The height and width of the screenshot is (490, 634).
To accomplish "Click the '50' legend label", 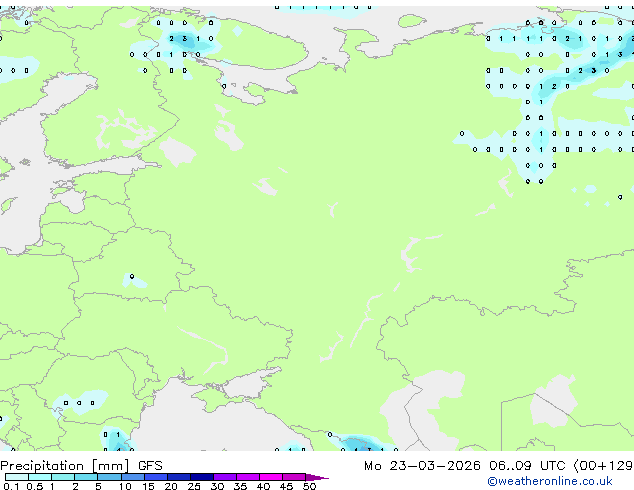I will pos(309,486).
